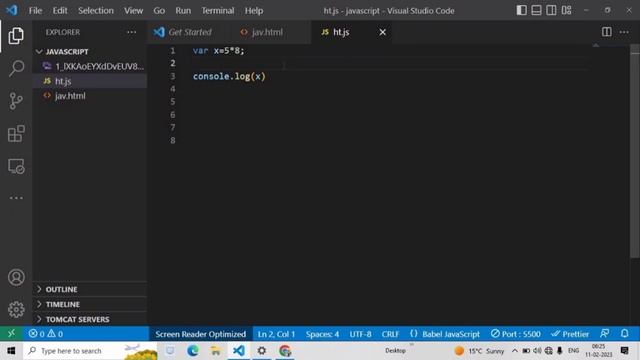Click Prettier in the status bar

(570, 334)
